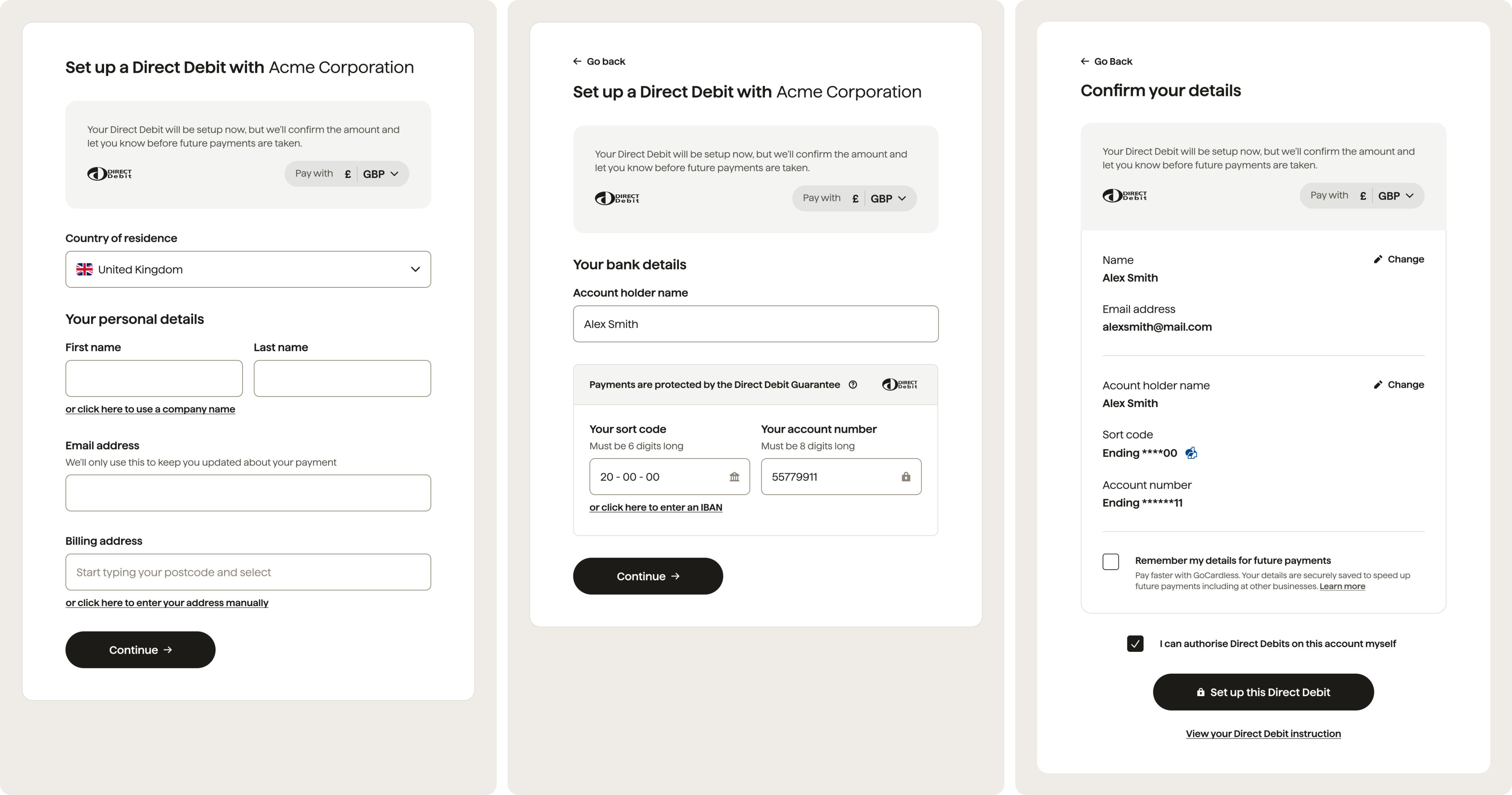Click the pencil icon beside Name Change

click(x=1378, y=259)
